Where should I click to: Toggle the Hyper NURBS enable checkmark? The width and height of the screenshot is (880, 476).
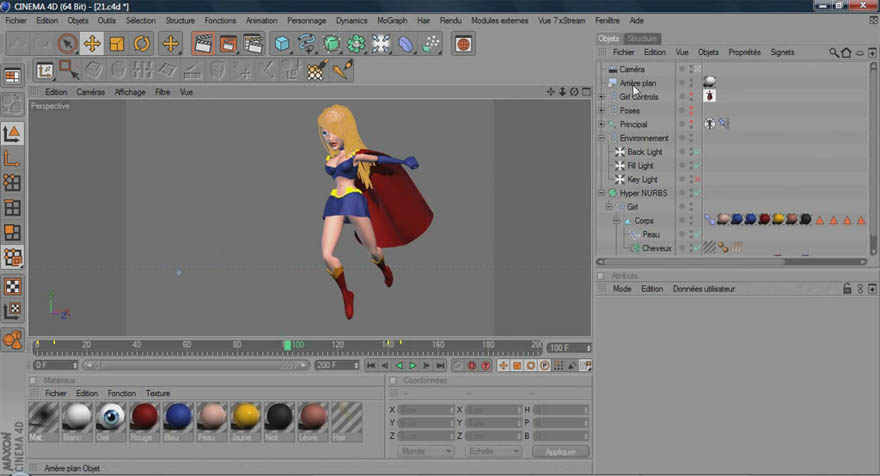698,193
